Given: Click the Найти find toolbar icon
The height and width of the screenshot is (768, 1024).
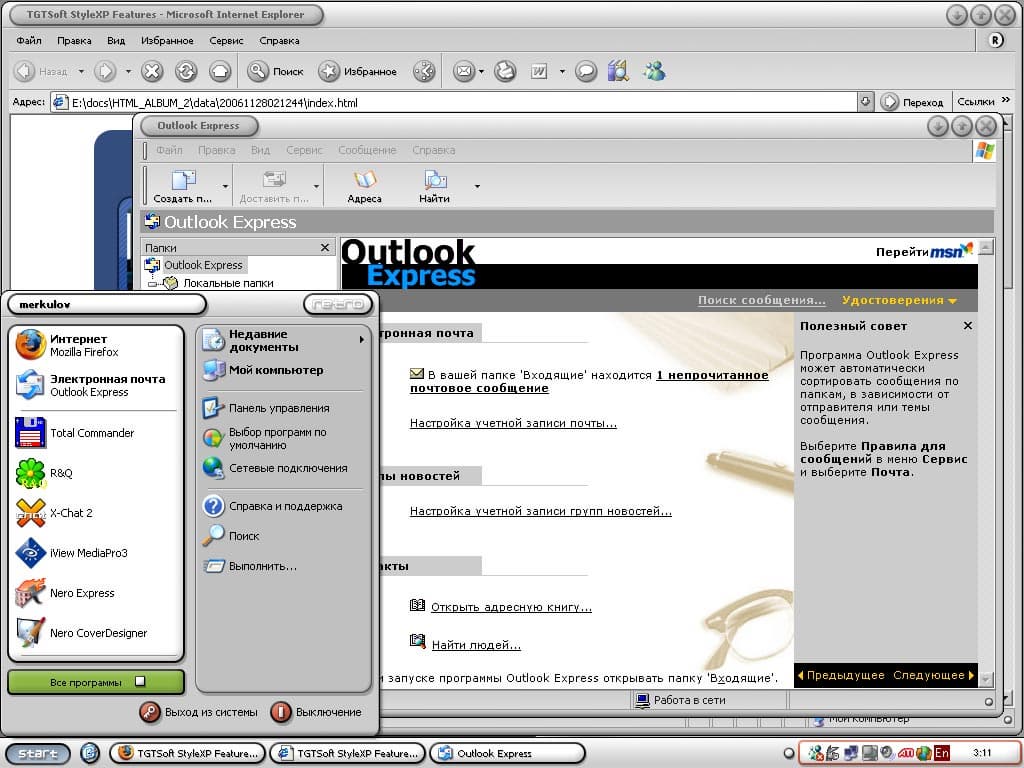Looking at the screenshot, I should [x=434, y=186].
